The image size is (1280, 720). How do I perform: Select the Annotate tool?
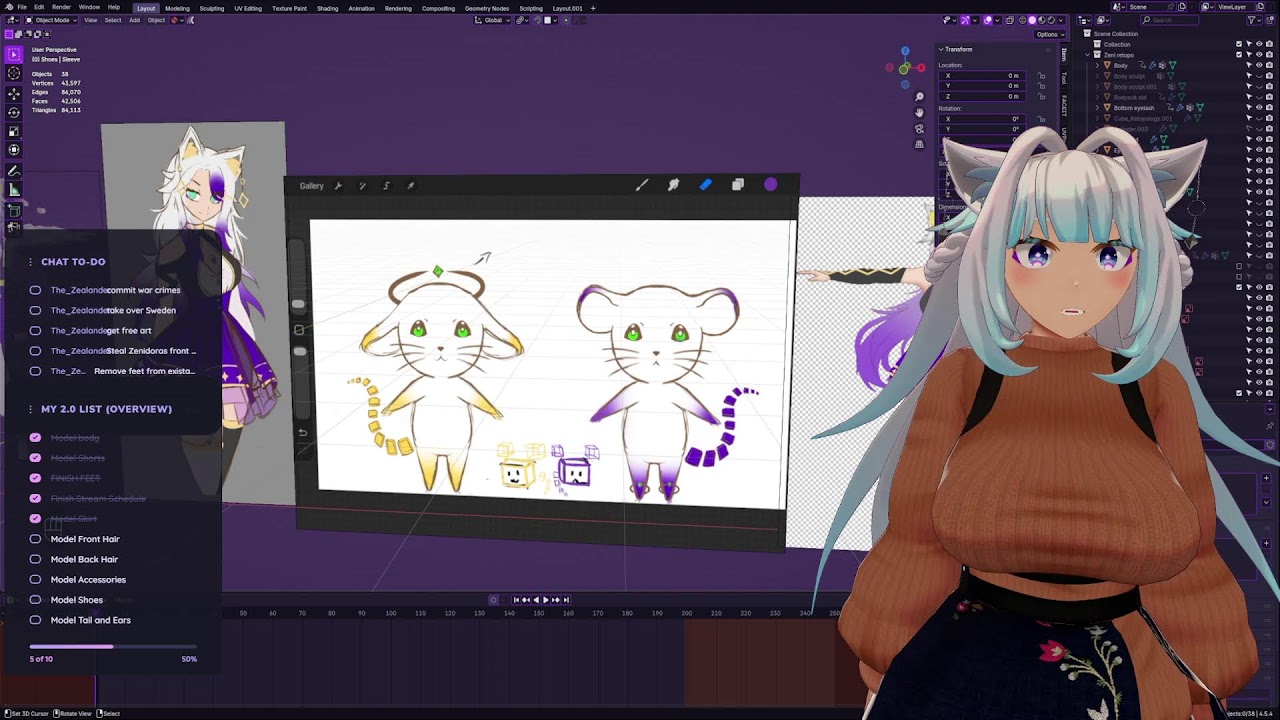pyautogui.click(x=14, y=172)
